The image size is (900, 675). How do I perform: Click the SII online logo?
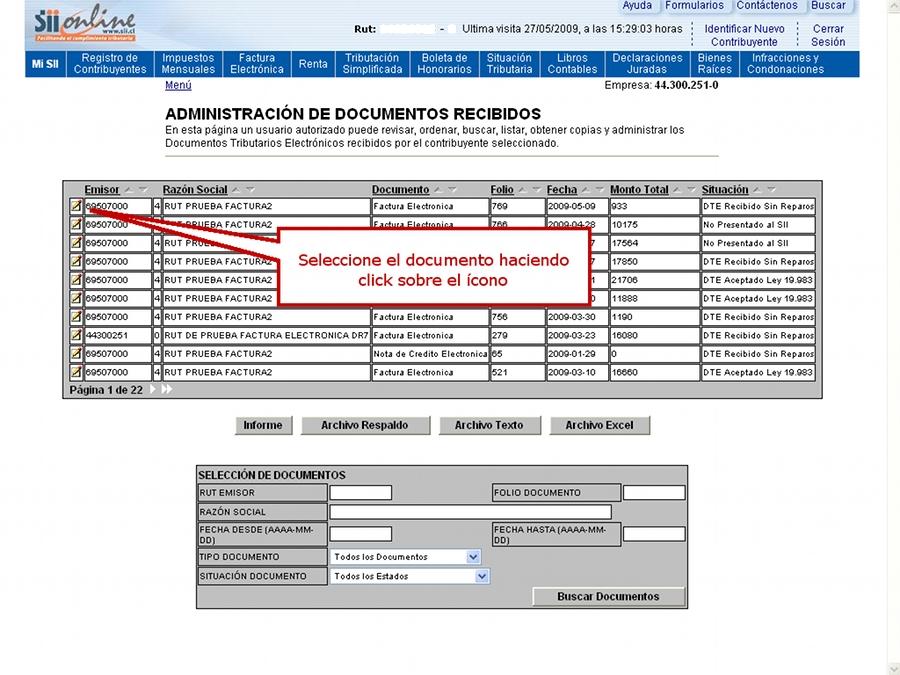coord(84,25)
